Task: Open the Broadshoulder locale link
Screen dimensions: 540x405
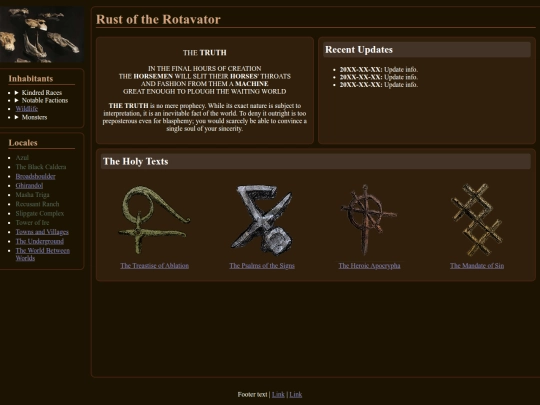Action: coord(35,176)
